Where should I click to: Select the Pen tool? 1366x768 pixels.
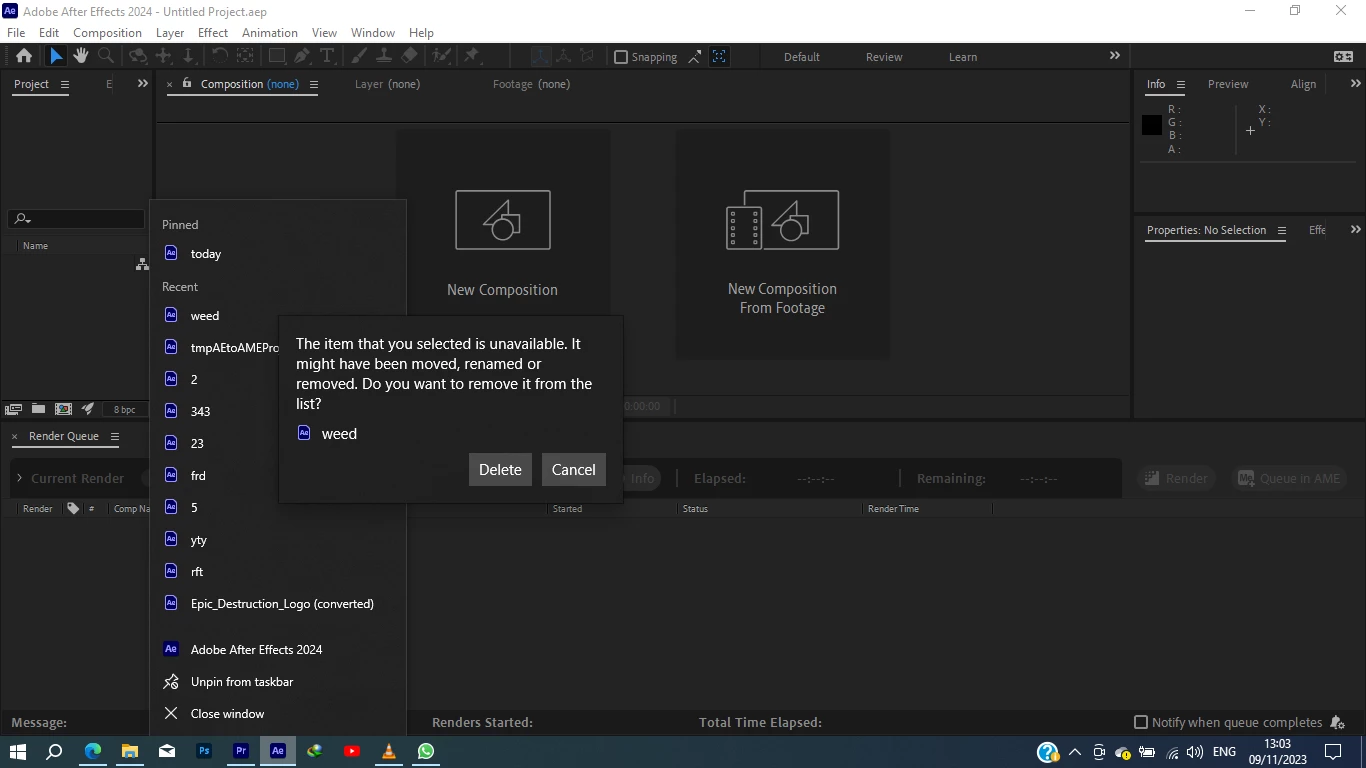(301, 56)
